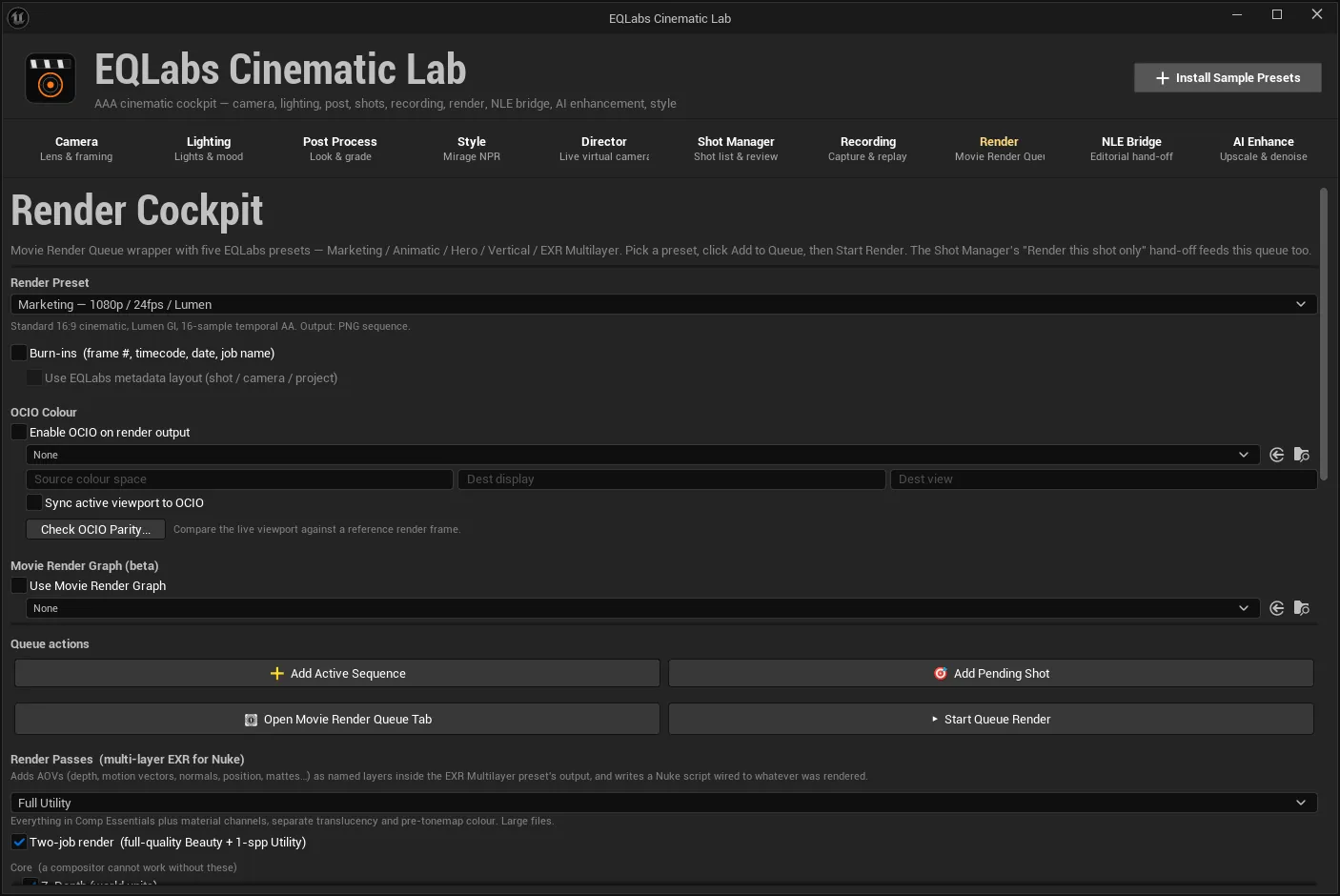
Task: Browse to OCIO config asset in Content Browser
Action: (x=1302, y=455)
